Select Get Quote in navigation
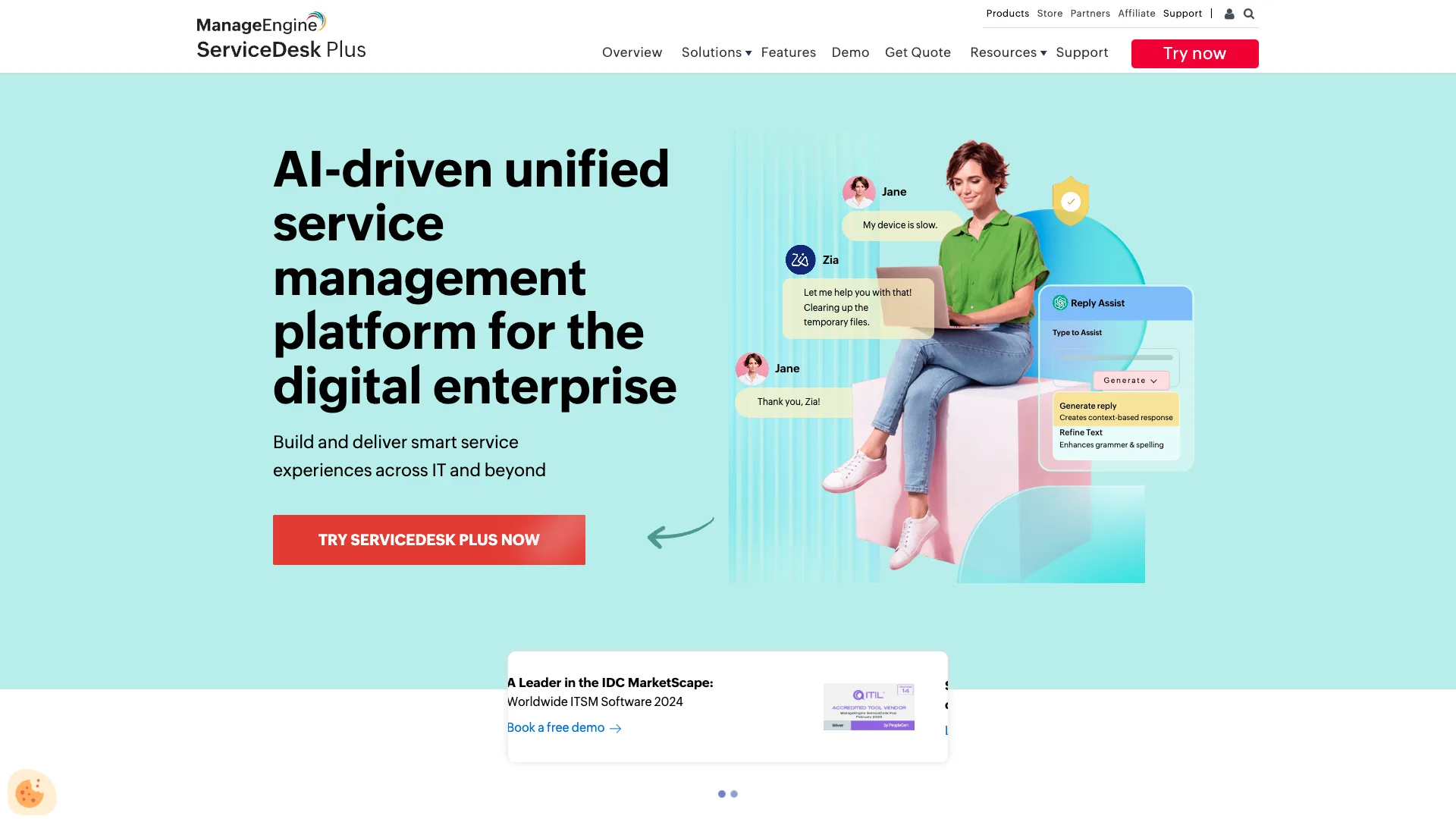The height and width of the screenshot is (819, 1456). tap(918, 52)
